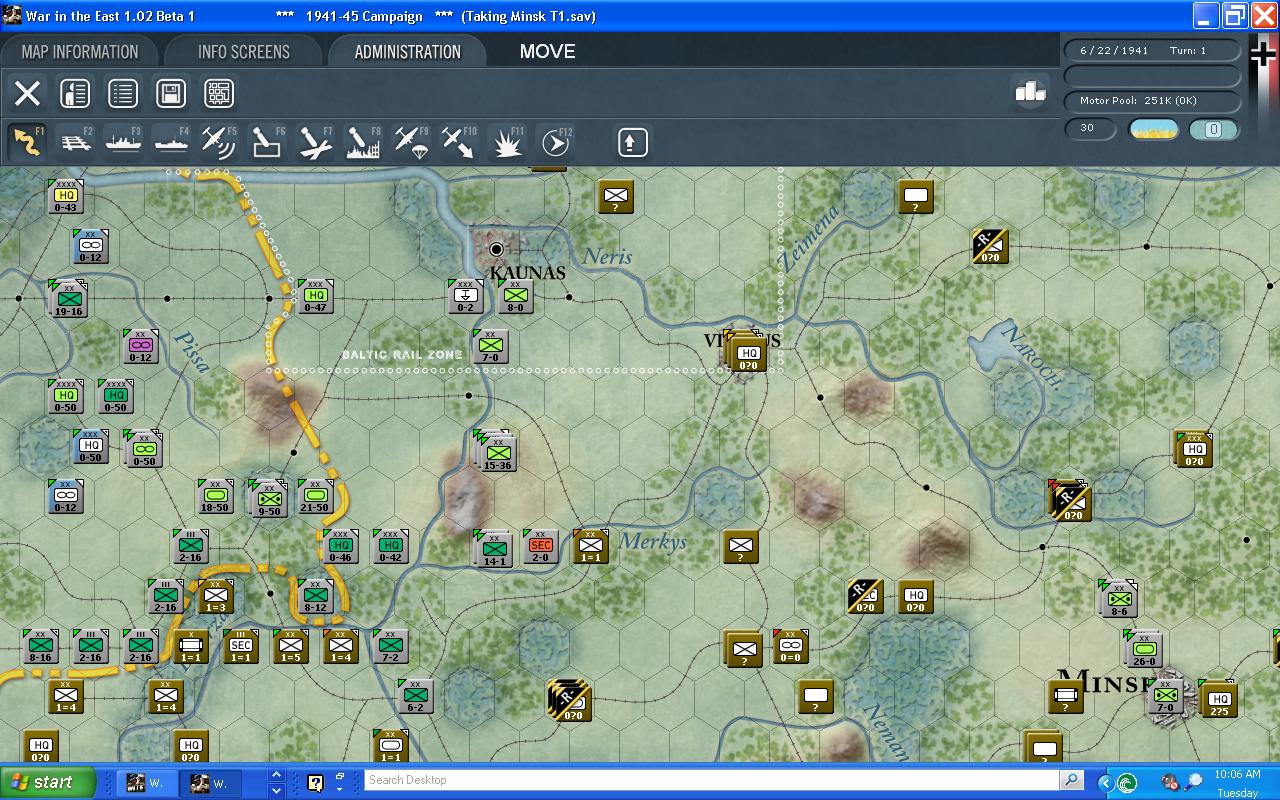Click the F12 end turn arrow icon
Screen dimensions: 1280x800
click(x=555, y=143)
